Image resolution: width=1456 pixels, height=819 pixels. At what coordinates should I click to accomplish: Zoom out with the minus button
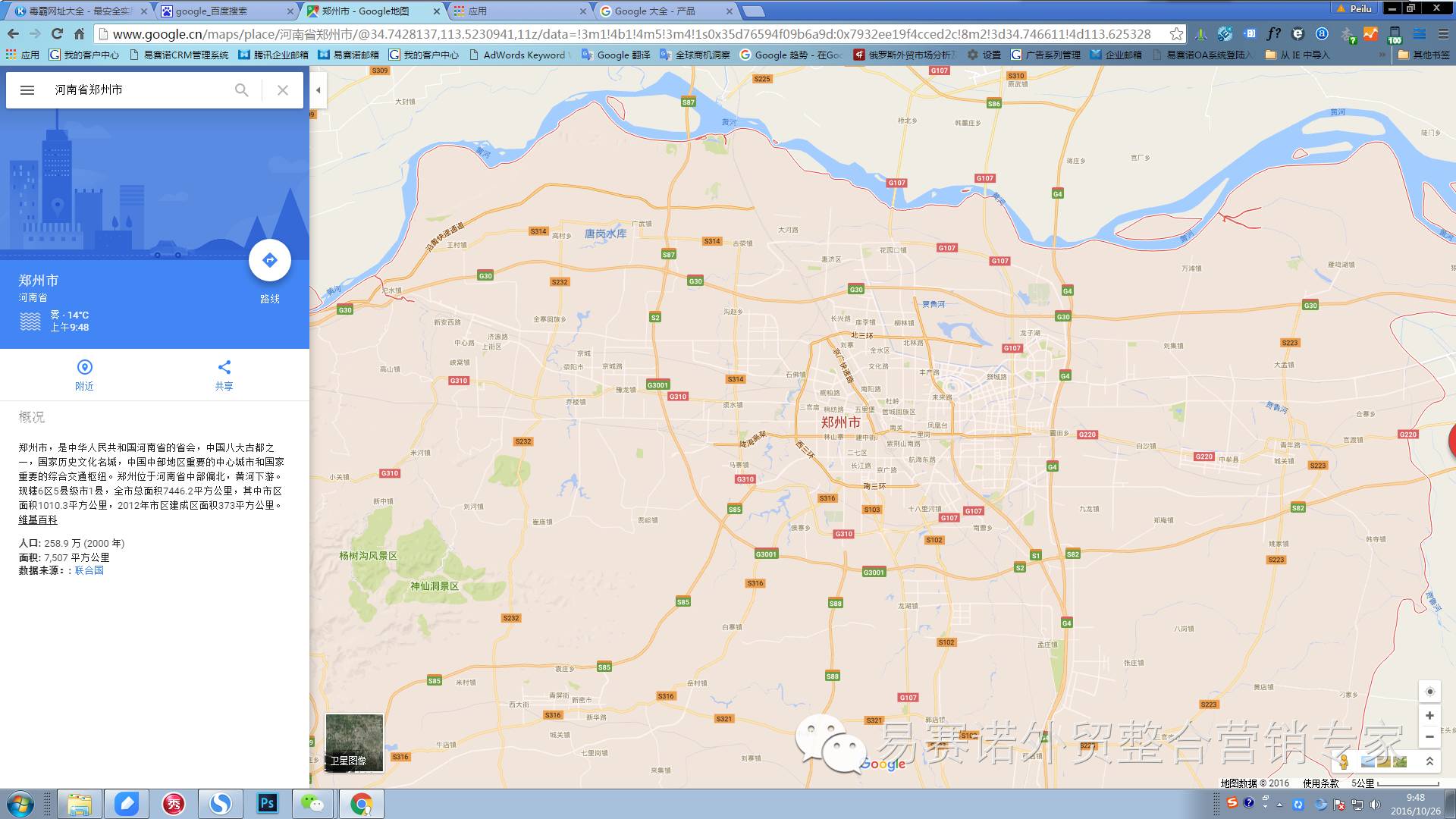coord(1429,736)
